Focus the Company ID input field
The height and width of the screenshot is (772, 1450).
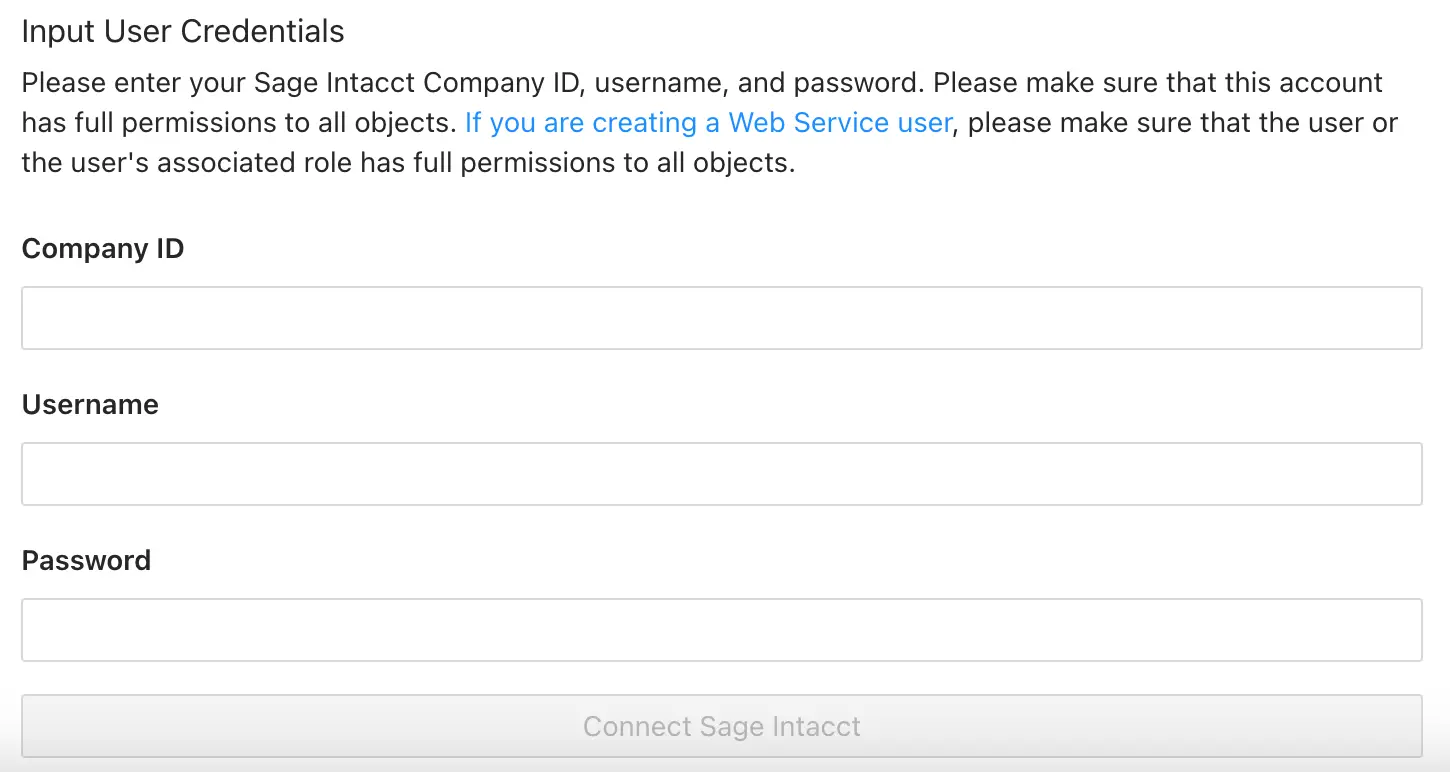point(721,318)
